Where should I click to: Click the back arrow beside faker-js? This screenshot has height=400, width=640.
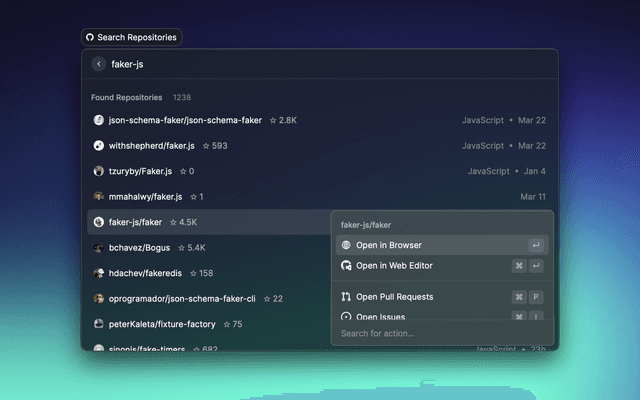98,64
